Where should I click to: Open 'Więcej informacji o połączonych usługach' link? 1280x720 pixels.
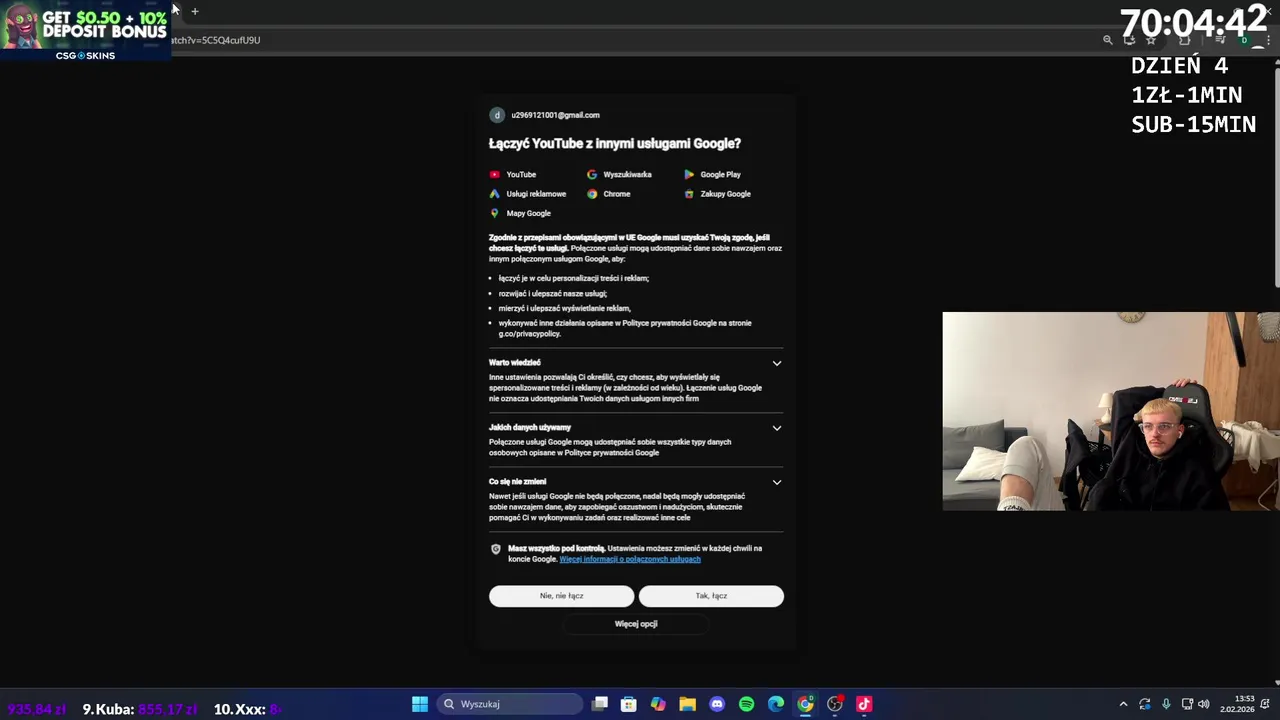630,559
